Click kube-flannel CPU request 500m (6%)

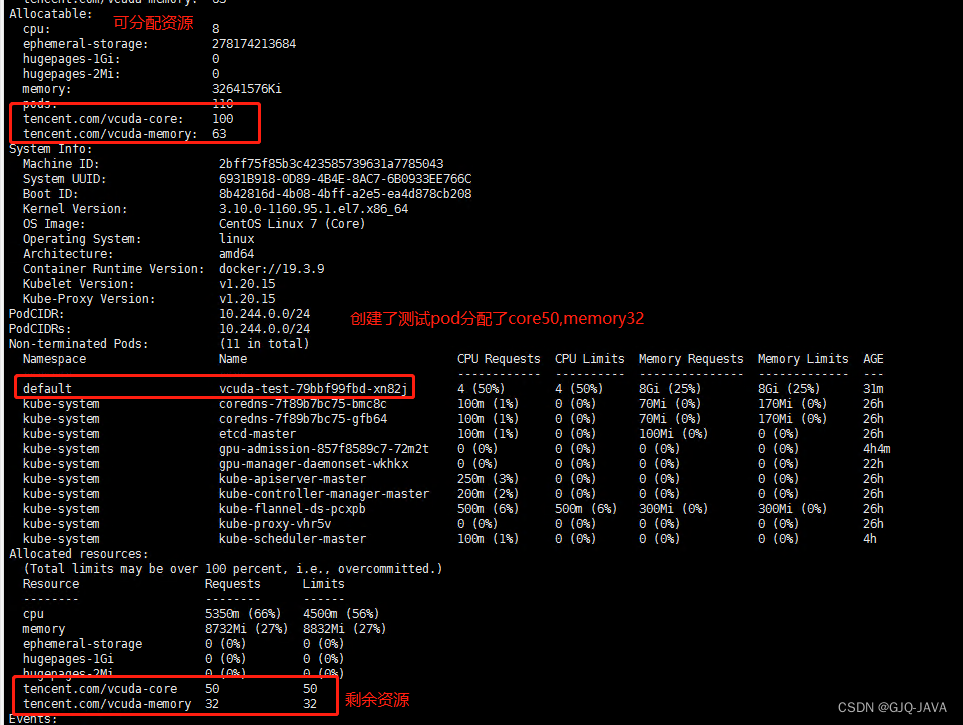pos(488,509)
